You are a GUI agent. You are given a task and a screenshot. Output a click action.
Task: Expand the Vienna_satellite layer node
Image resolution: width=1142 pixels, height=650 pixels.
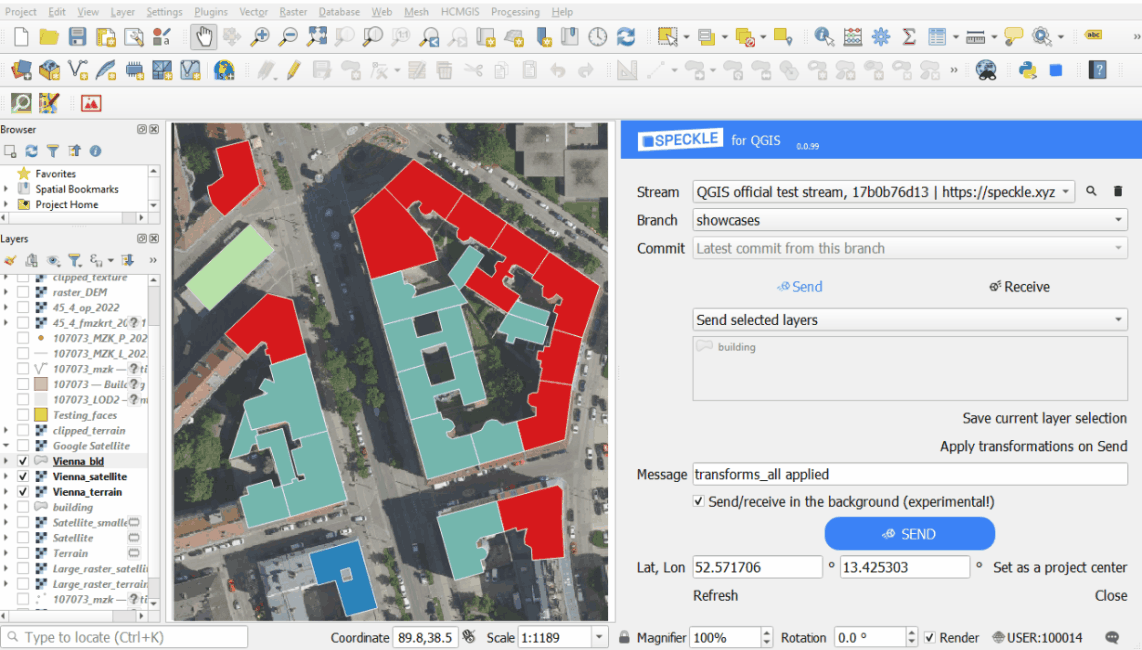point(7,477)
